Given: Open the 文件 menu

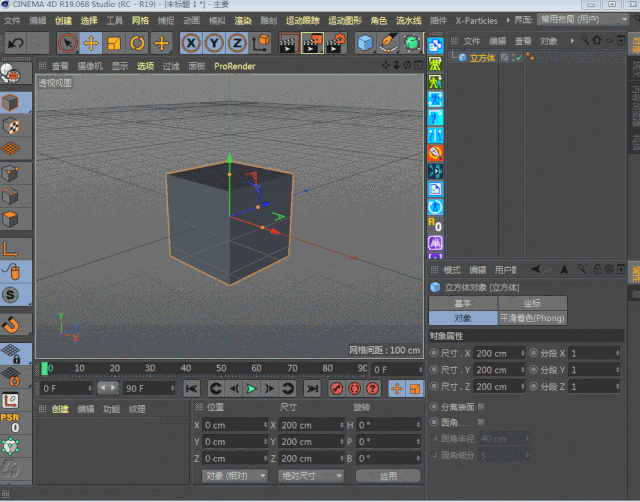Looking at the screenshot, I should tap(12, 20).
